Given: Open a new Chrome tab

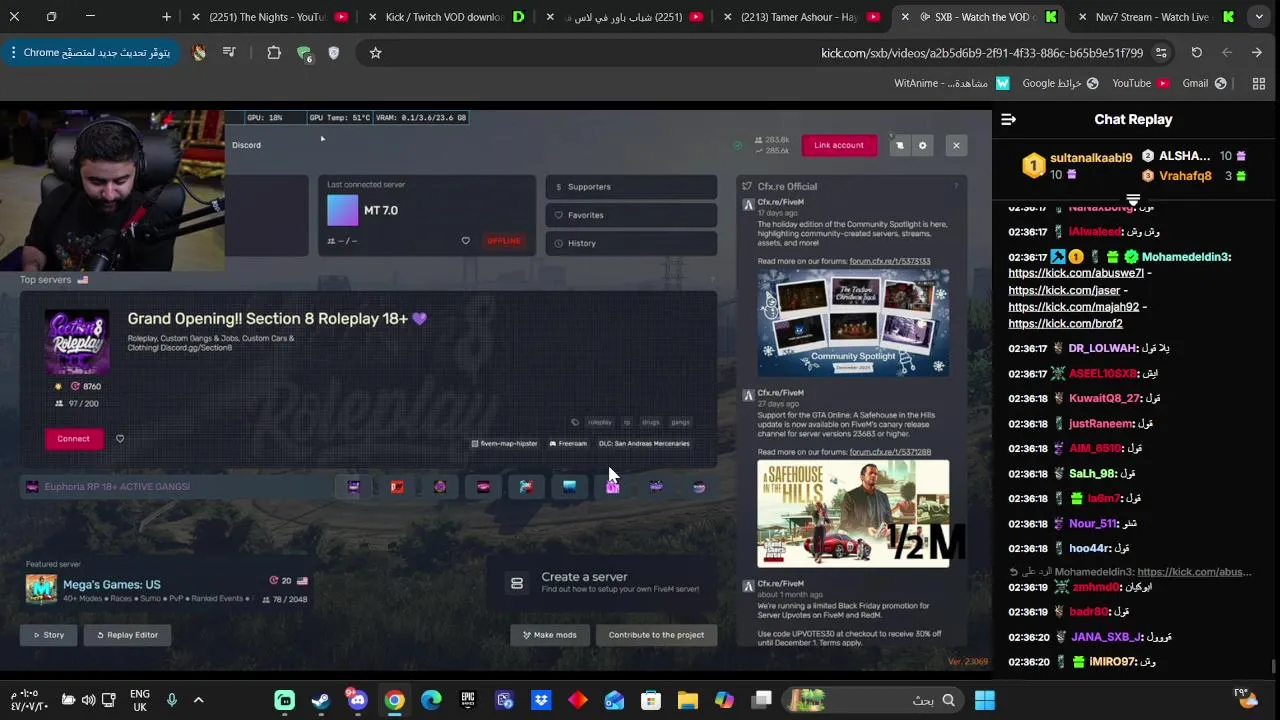Looking at the screenshot, I should [166, 17].
